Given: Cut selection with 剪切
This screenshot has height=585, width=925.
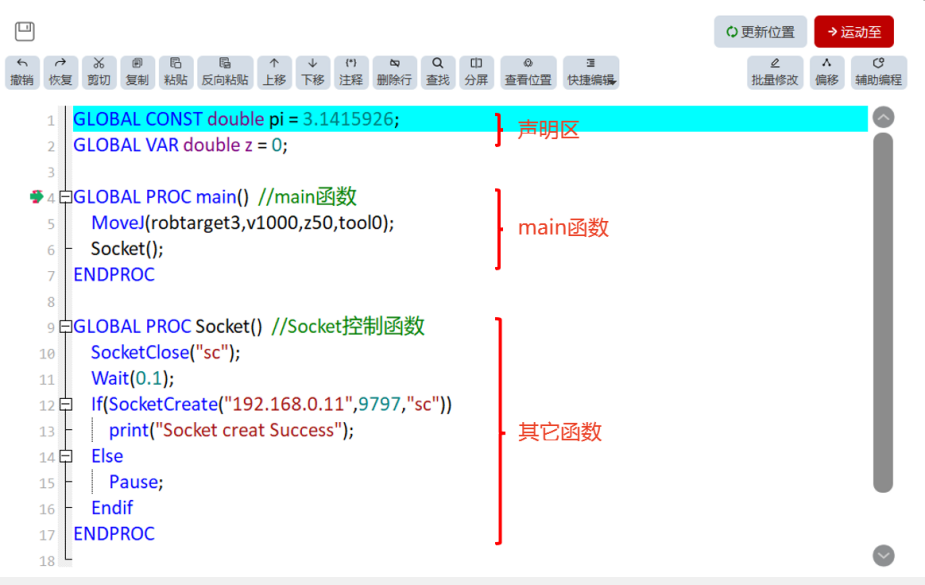Looking at the screenshot, I should (99, 73).
